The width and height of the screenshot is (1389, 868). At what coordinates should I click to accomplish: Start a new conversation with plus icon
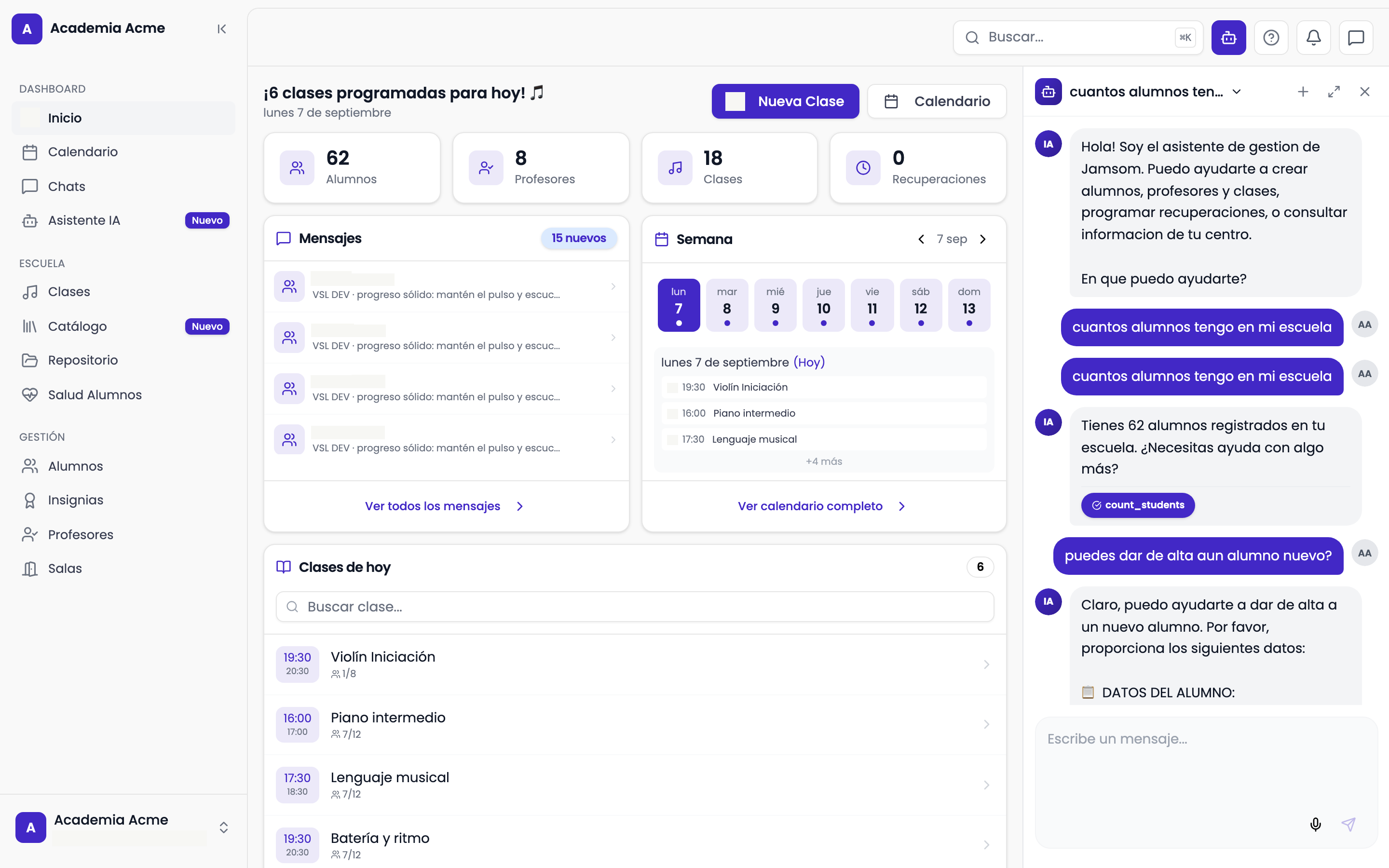coord(1303,92)
